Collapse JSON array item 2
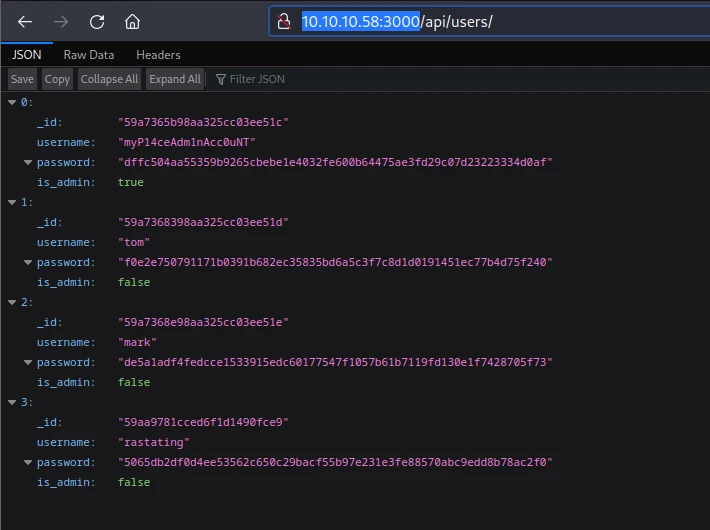The height and width of the screenshot is (530, 710). (x=12, y=303)
